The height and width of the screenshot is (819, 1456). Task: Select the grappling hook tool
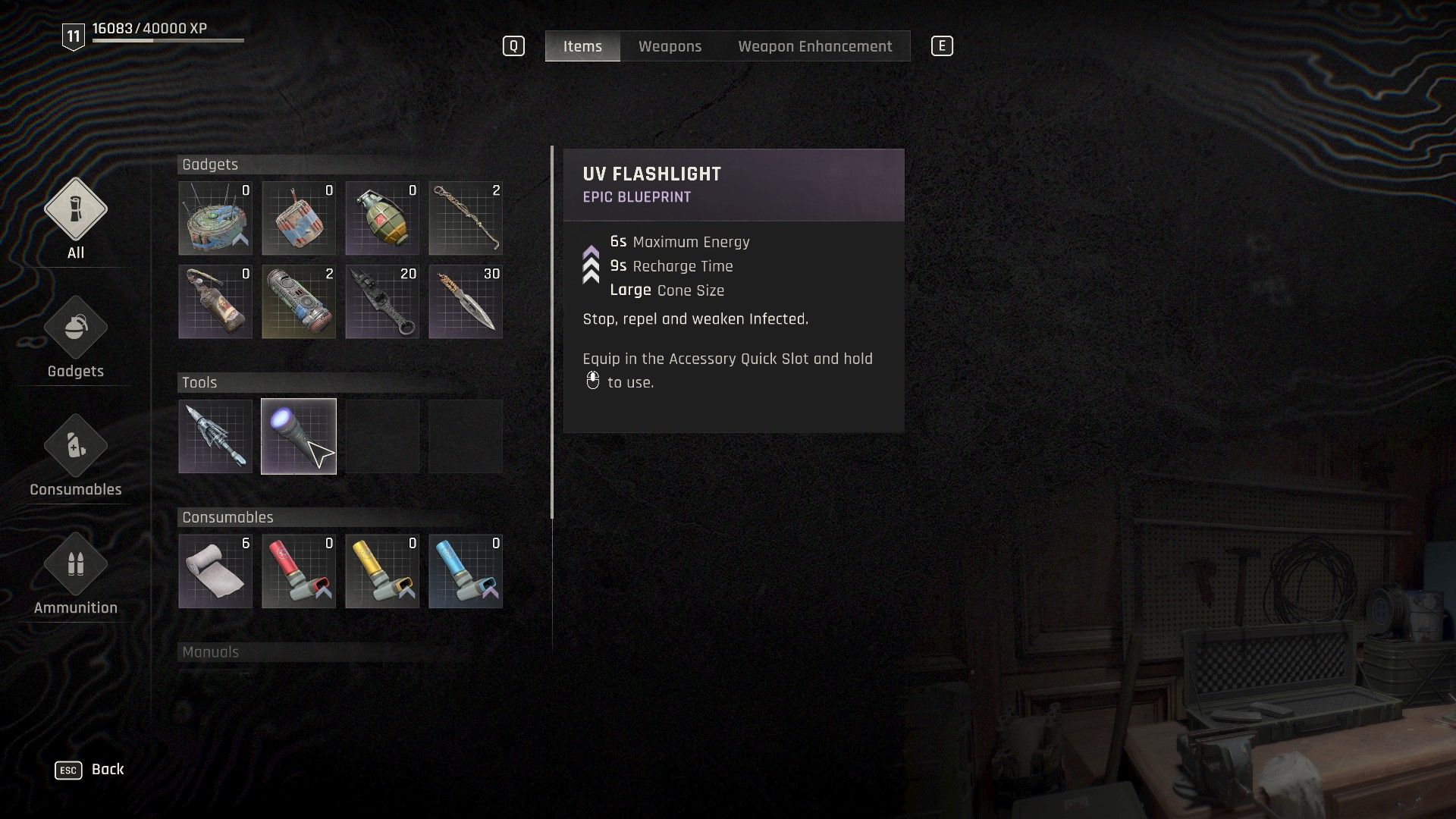[x=215, y=436]
